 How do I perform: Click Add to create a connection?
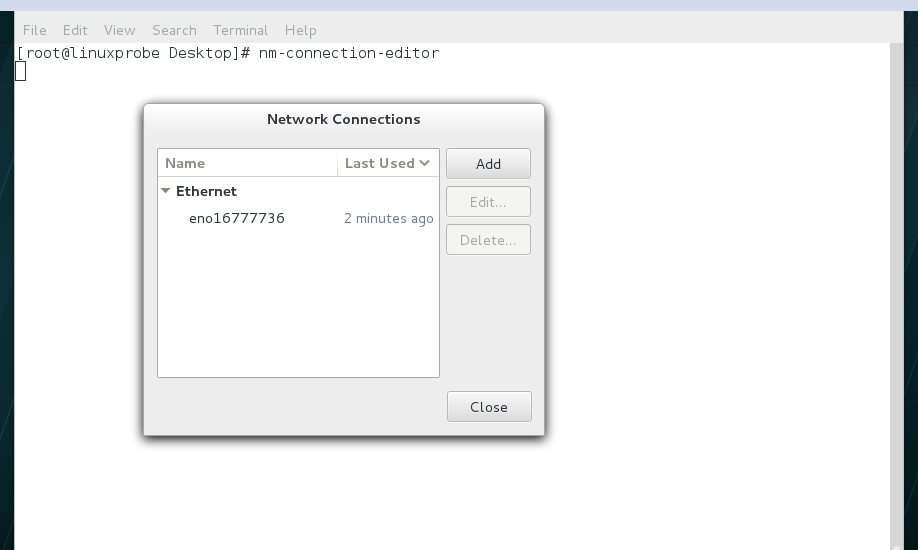[488, 163]
